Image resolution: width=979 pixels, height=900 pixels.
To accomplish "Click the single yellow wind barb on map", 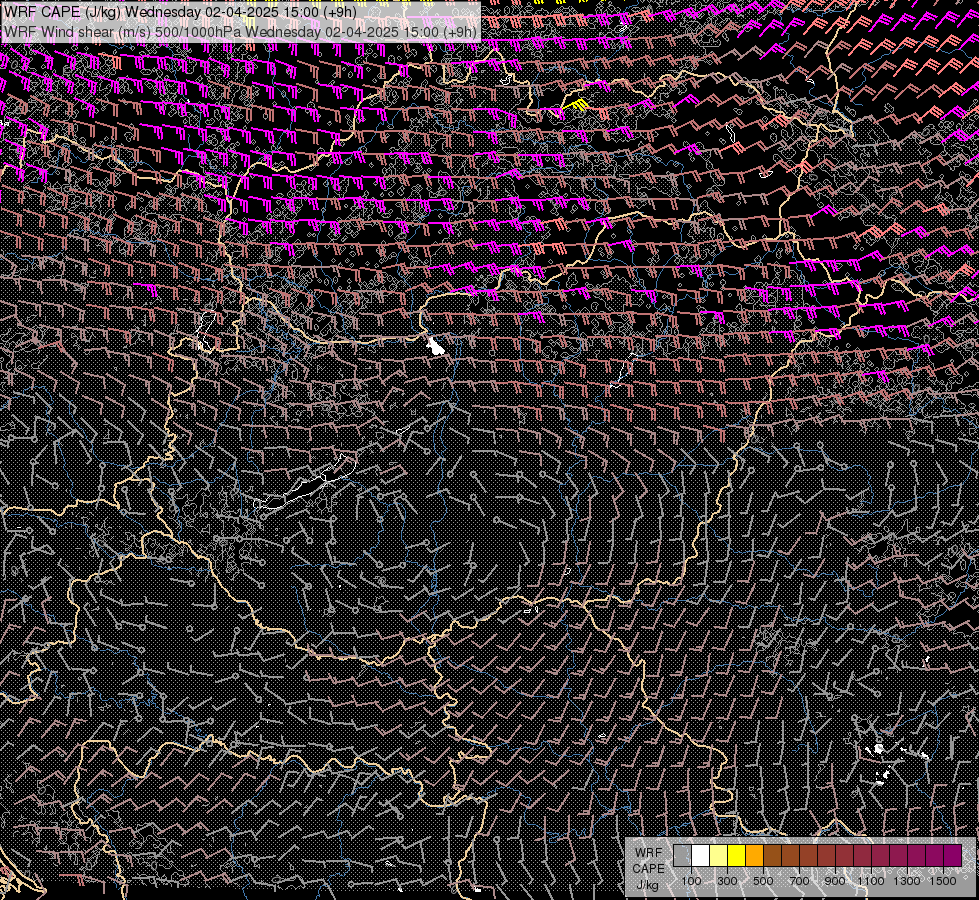I will 576,105.
